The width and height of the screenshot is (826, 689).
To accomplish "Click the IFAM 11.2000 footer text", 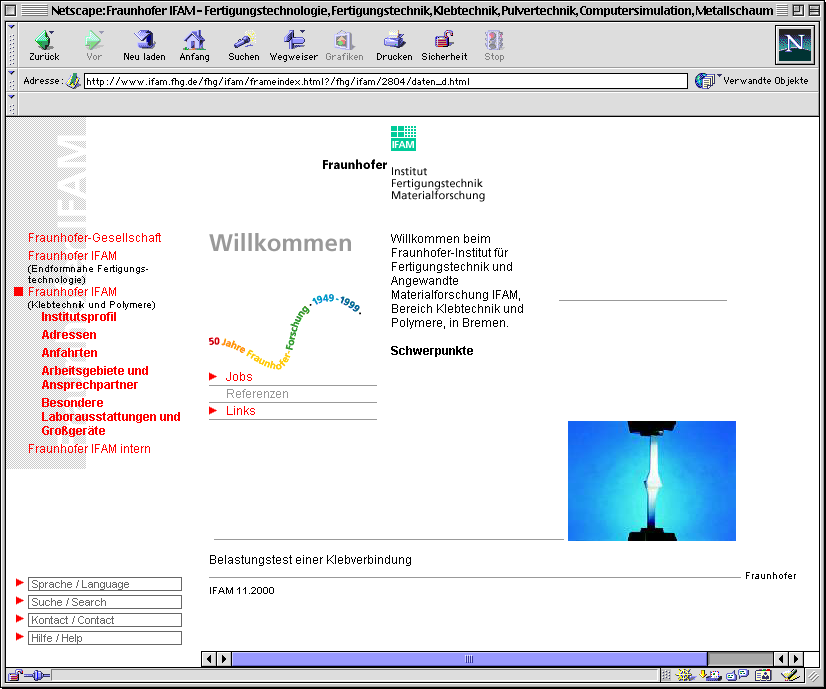I will coord(242,590).
